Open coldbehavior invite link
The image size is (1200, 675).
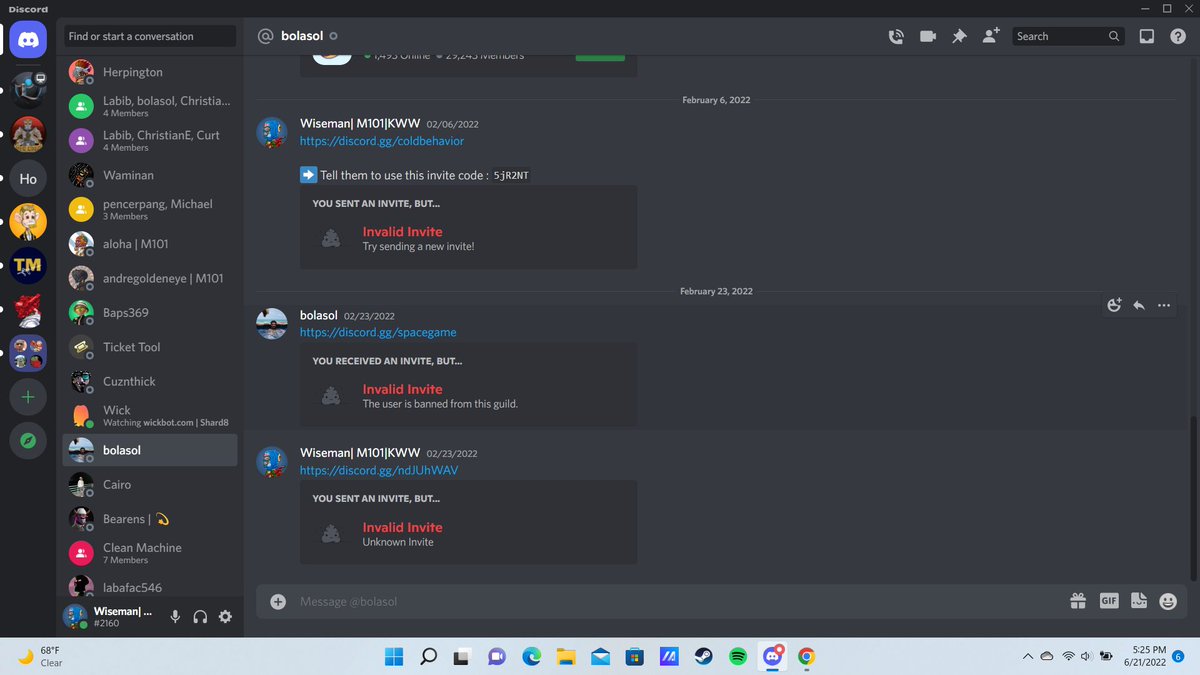pos(382,141)
